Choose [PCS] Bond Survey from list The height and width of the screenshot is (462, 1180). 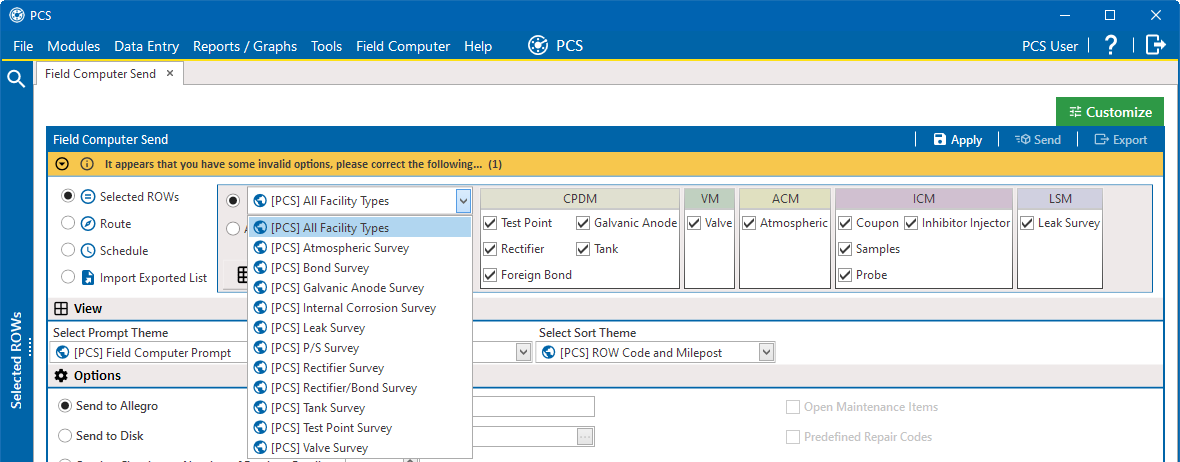coord(360,267)
